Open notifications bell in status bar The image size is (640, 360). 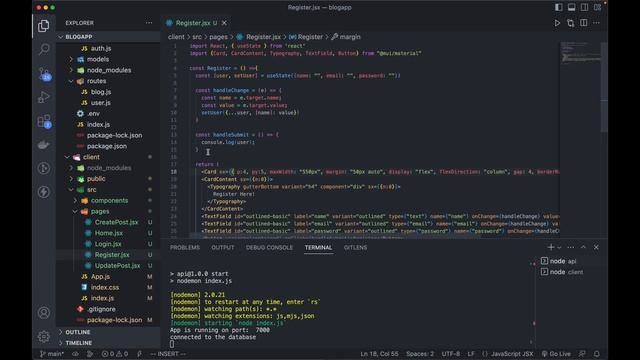(597, 354)
